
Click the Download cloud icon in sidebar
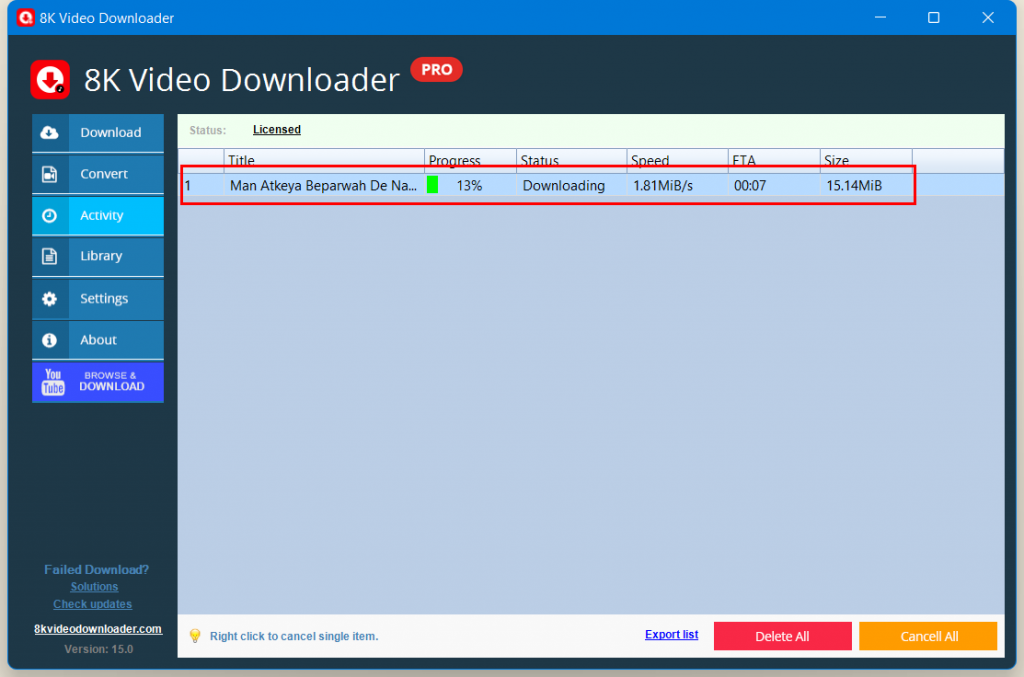pos(50,133)
